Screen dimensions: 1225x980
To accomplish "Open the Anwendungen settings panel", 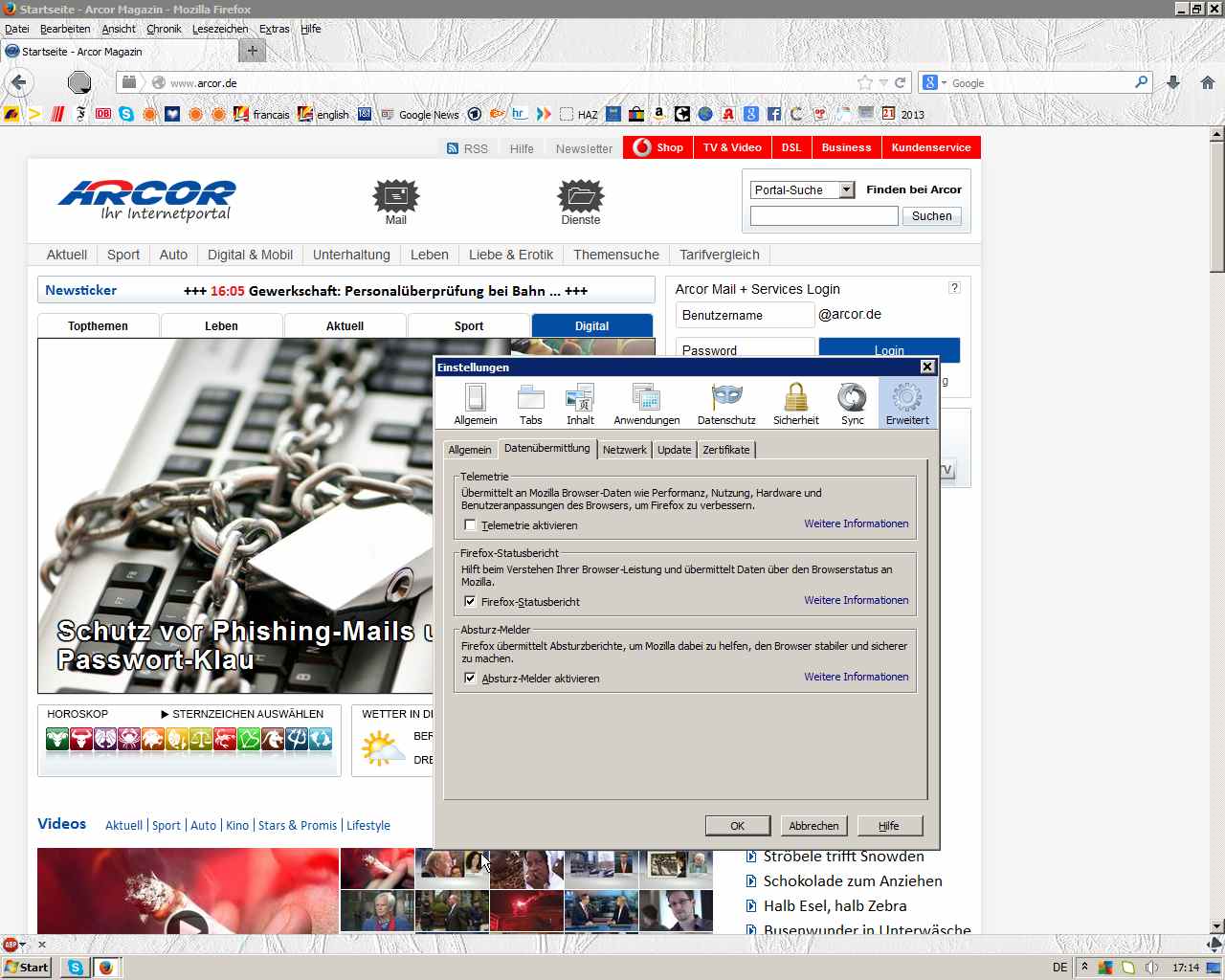I will tap(646, 403).
